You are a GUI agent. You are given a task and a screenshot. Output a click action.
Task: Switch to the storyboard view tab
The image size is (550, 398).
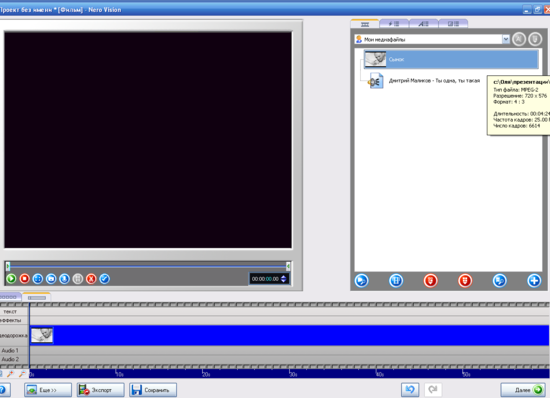tap(10, 297)
